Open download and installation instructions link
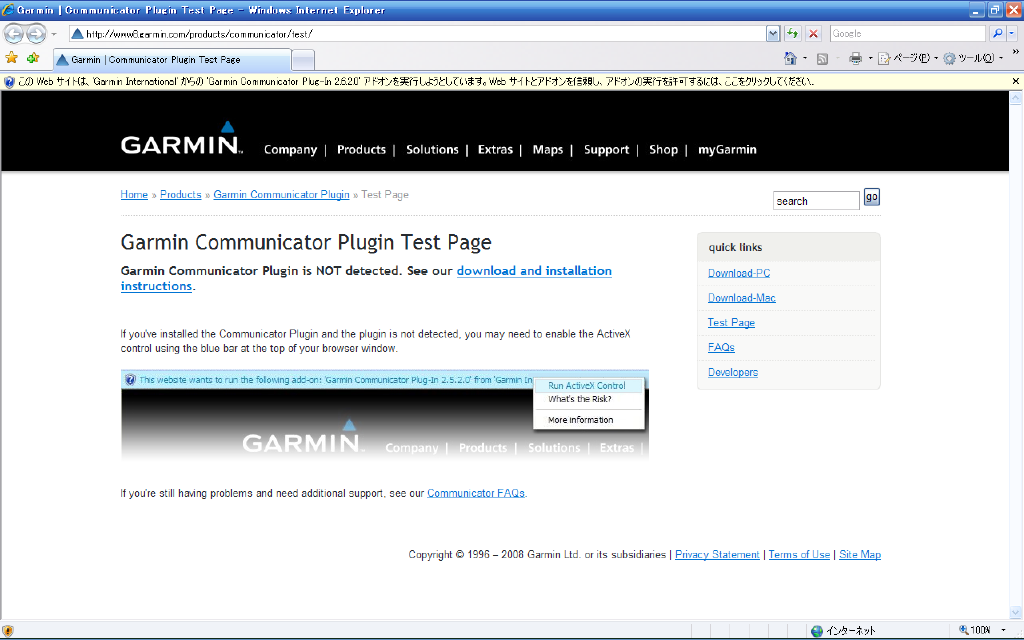 click(534, 271)
